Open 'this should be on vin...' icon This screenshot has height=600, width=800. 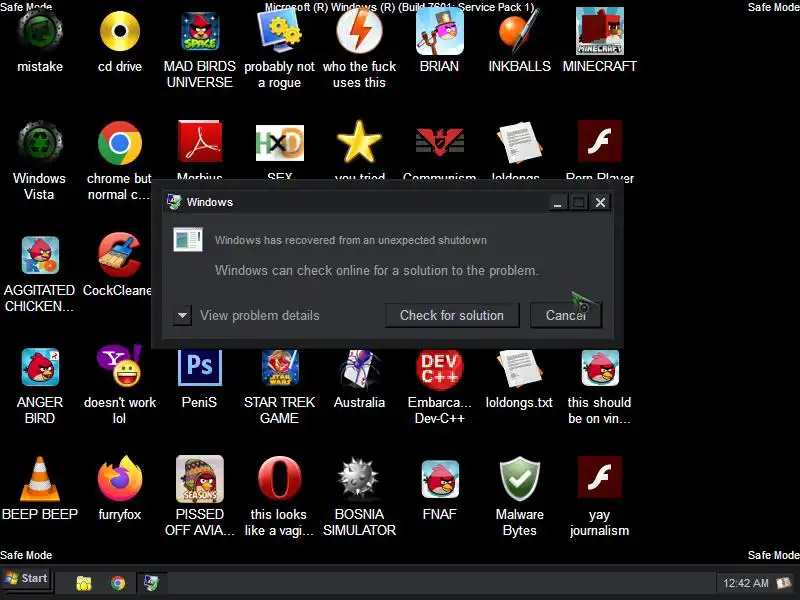tap(600, 367)
